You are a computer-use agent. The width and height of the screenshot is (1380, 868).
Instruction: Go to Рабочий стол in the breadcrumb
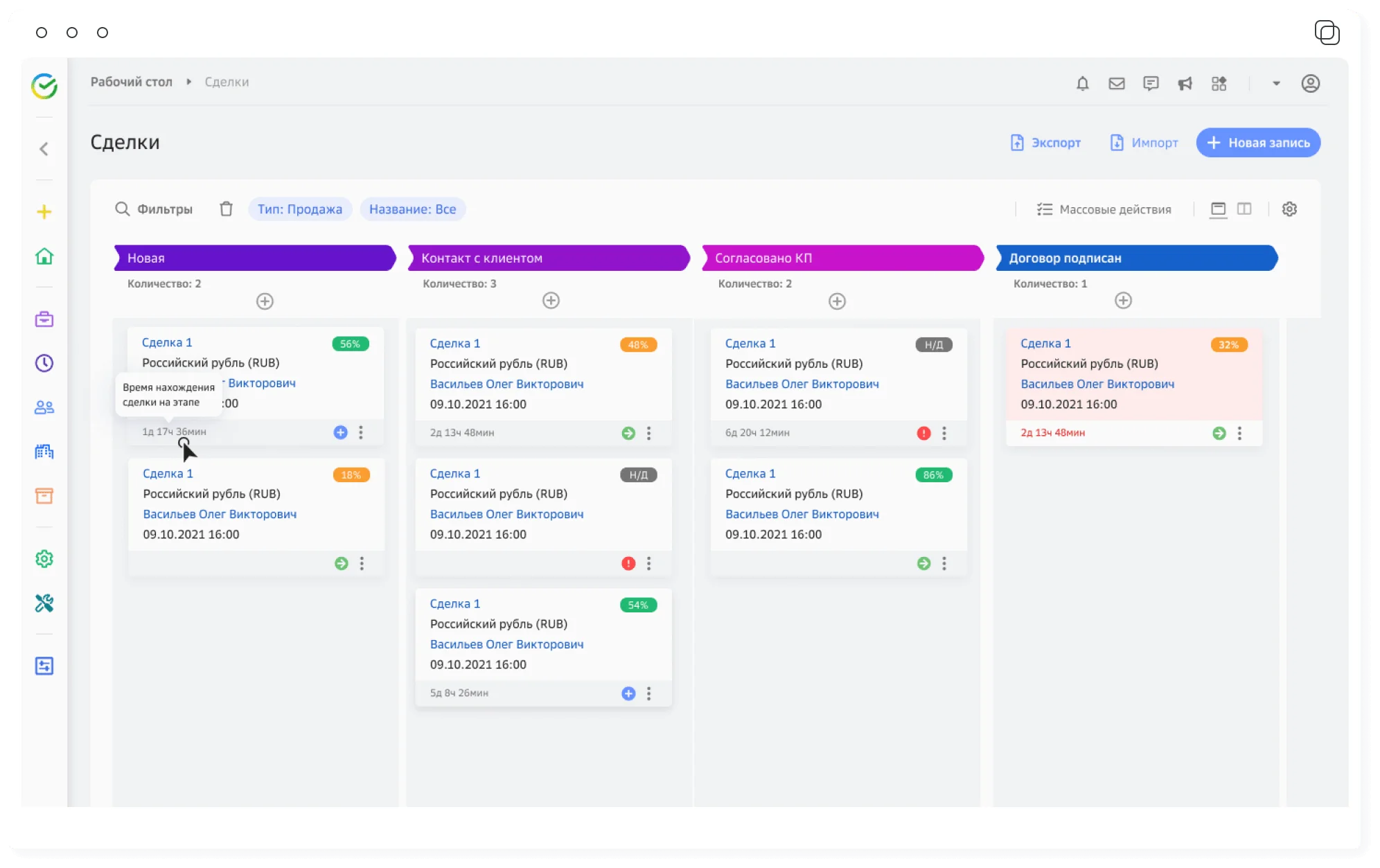point(132,82)
